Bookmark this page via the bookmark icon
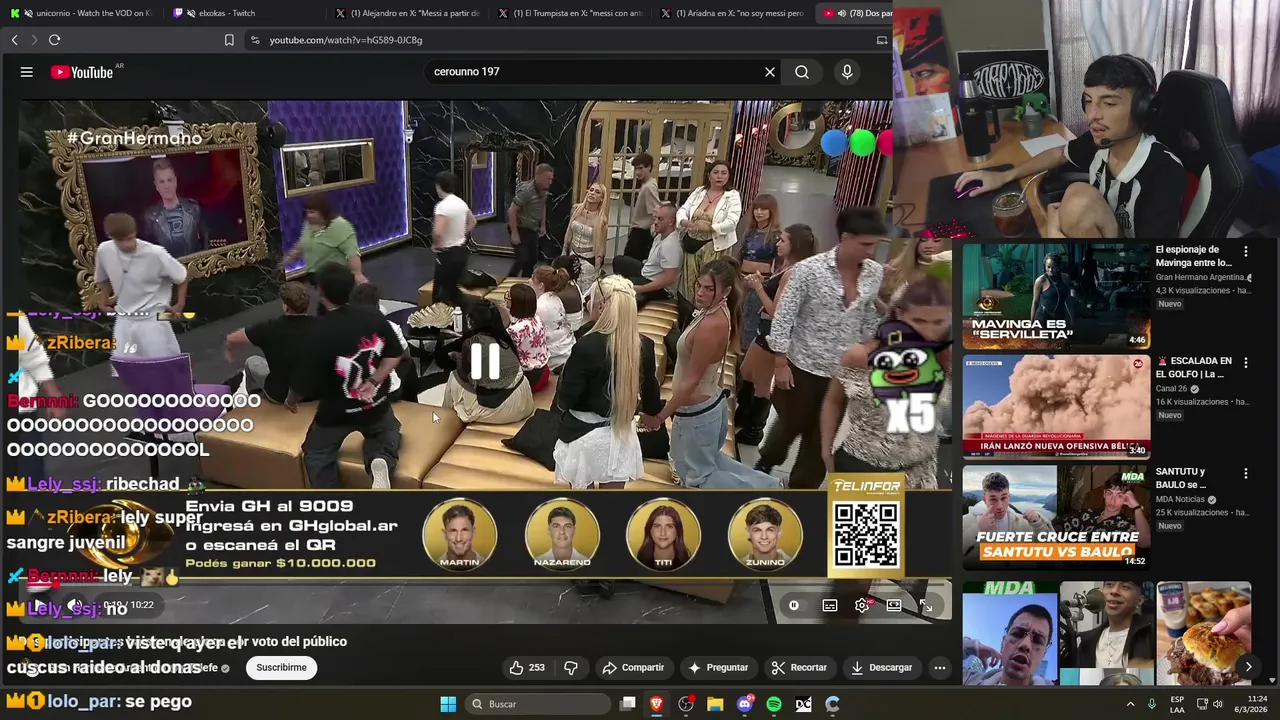 pyautogui.click(x=229, y=40)
